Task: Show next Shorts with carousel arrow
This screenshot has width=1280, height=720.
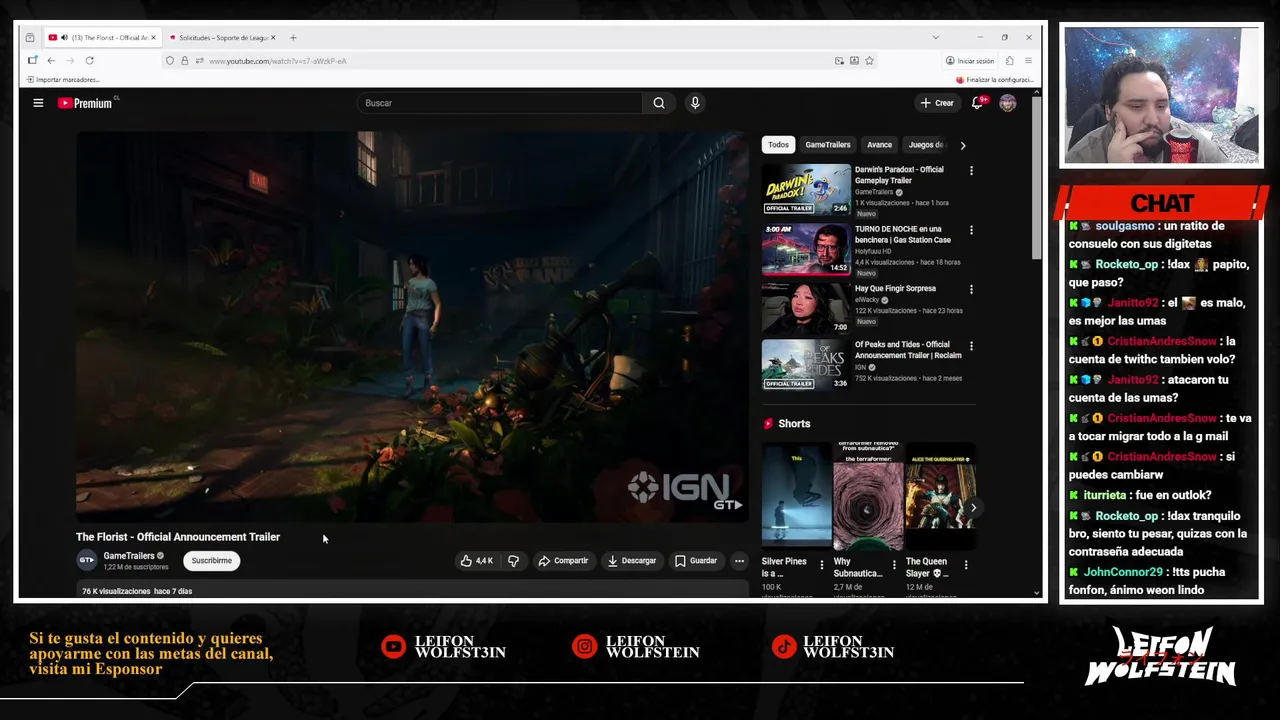Action: [x=973, y=508]
